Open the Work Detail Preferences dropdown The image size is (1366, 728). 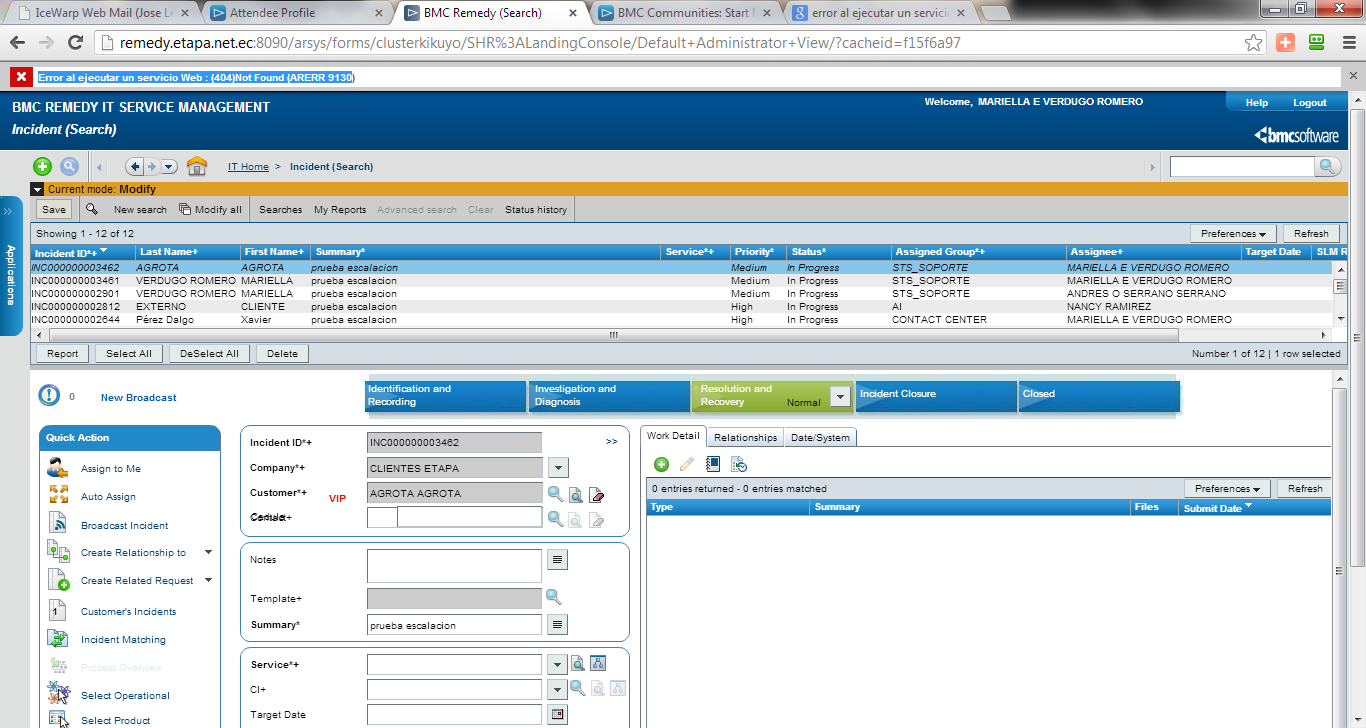[1227, 489]
